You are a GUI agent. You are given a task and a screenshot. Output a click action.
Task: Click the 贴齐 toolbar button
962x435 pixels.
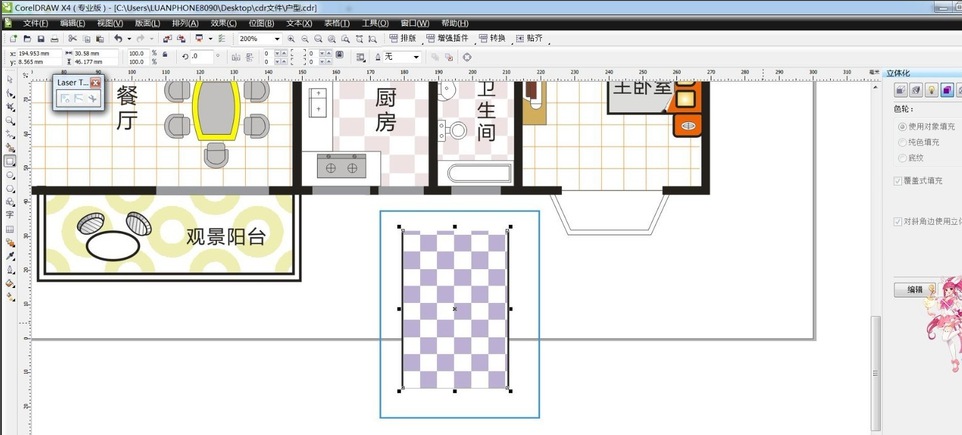coord(529,38)
